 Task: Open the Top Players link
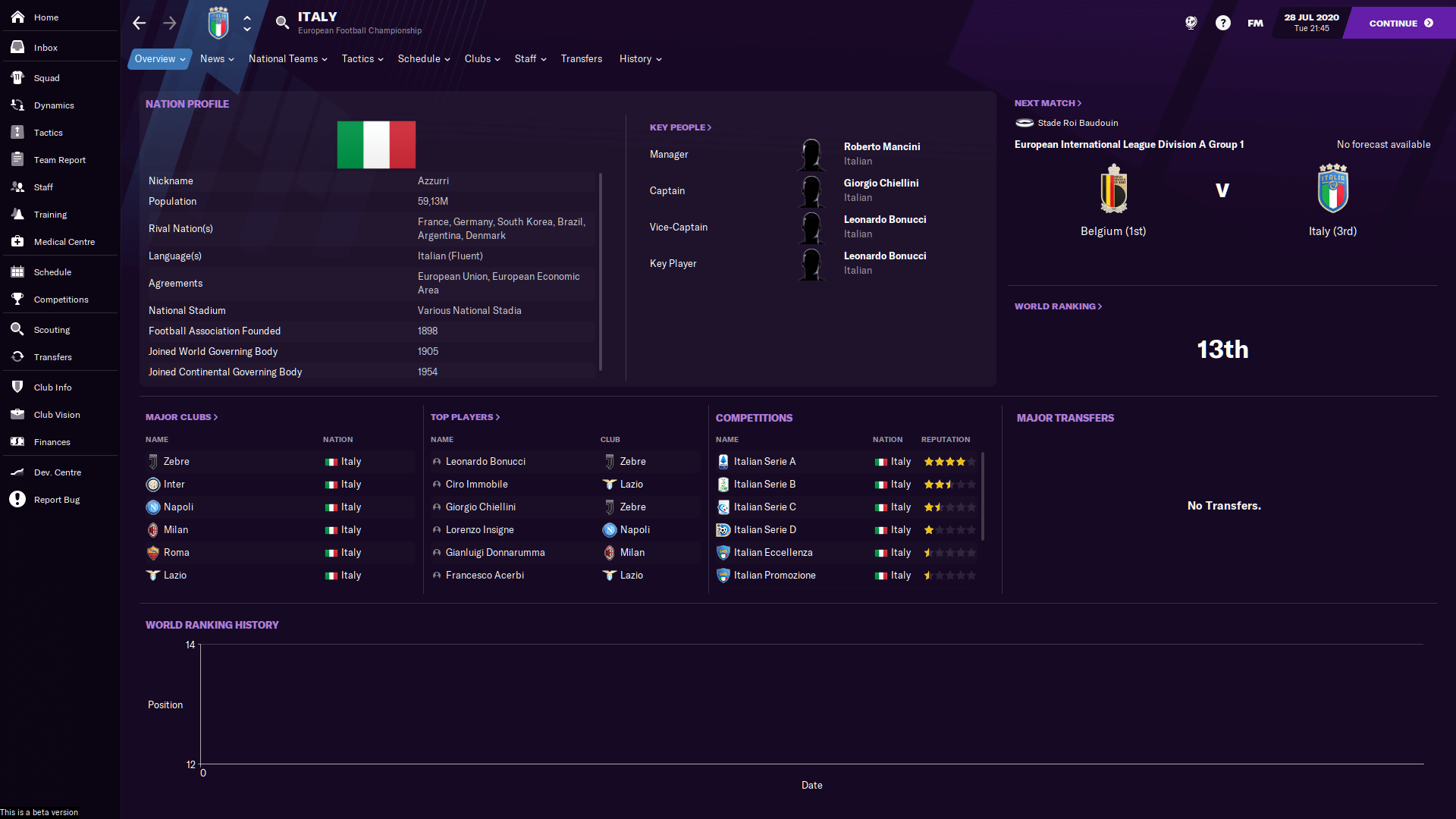tap(465, 417)
